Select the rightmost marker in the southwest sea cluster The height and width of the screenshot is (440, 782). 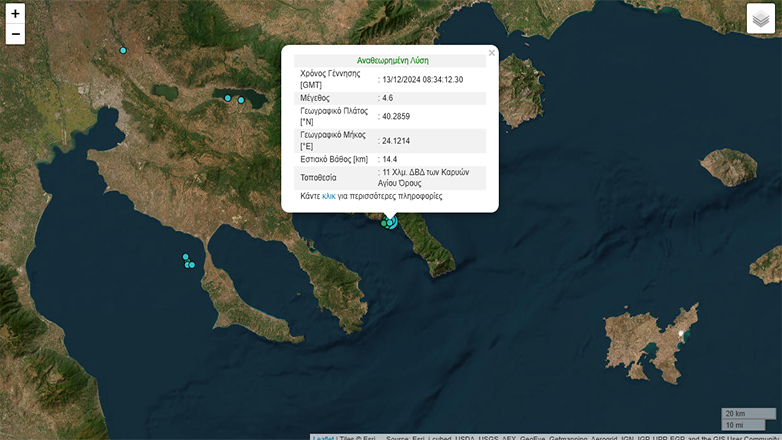(x=191, y=265)
